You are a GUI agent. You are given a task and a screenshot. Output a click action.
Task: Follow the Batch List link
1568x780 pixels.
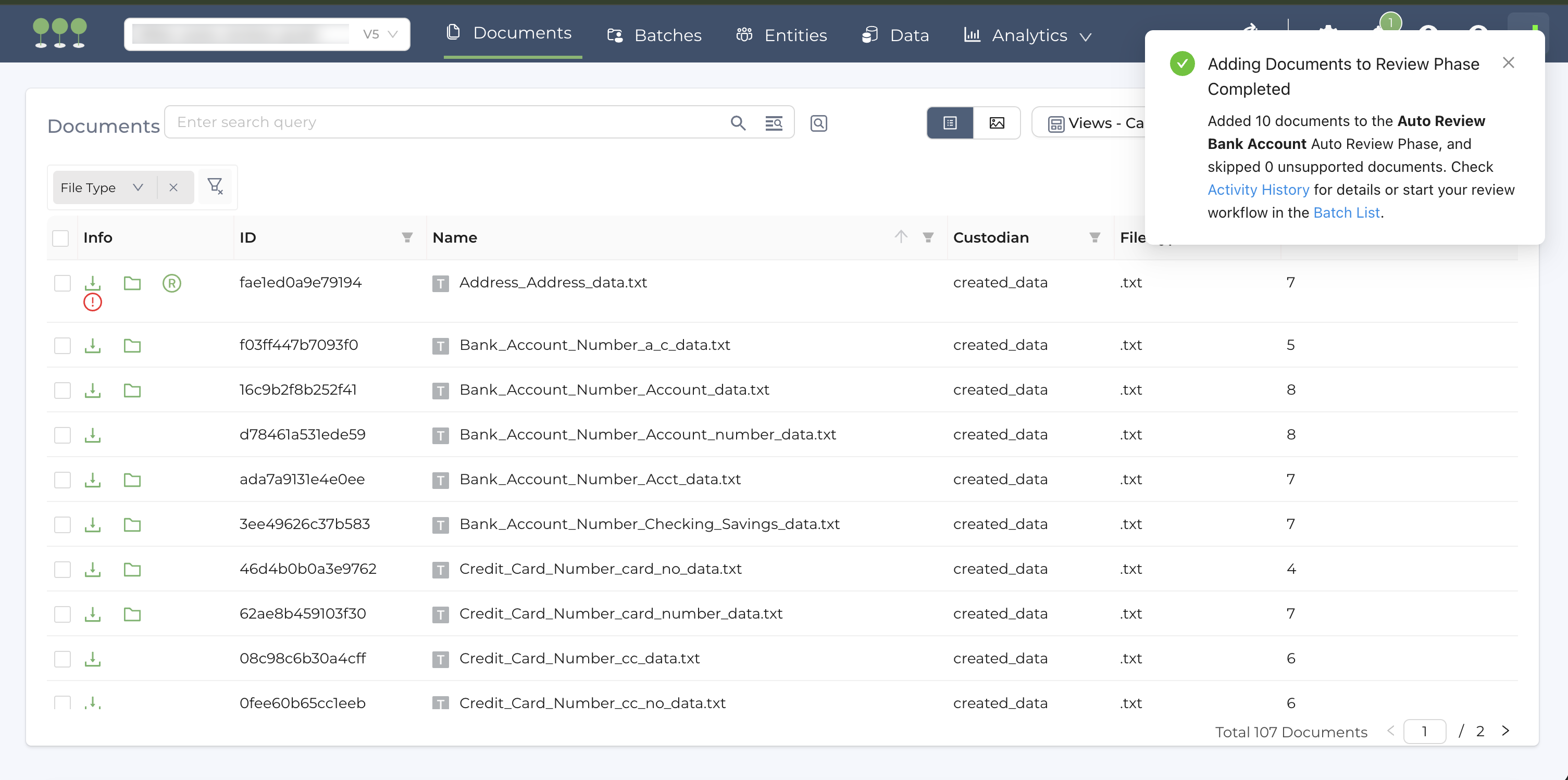(x=1346, y=213)
